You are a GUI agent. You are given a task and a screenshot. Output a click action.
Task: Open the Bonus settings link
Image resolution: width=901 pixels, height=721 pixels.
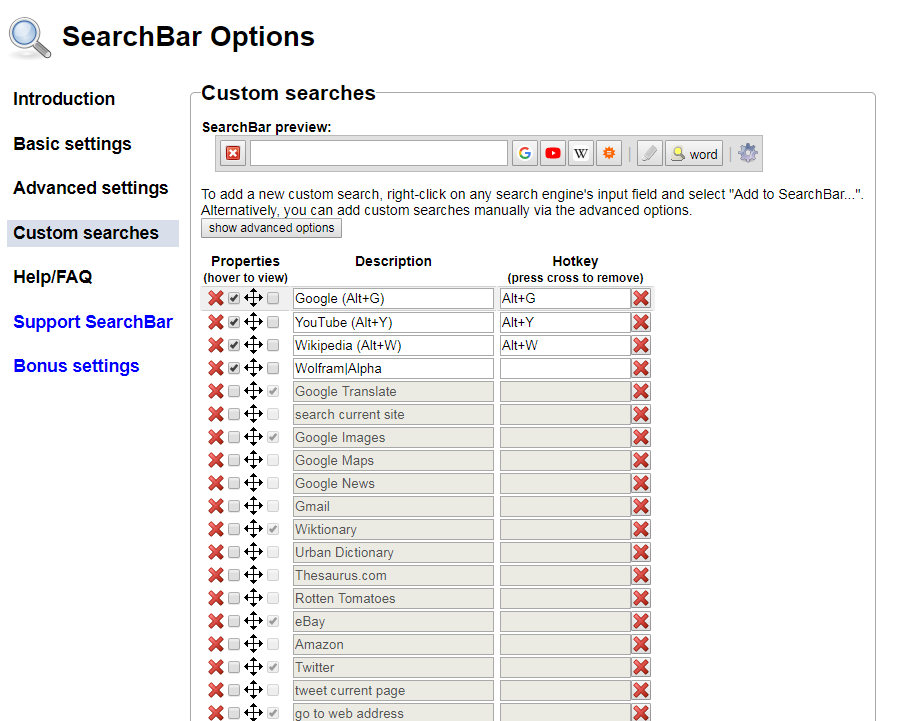(76, 366)
